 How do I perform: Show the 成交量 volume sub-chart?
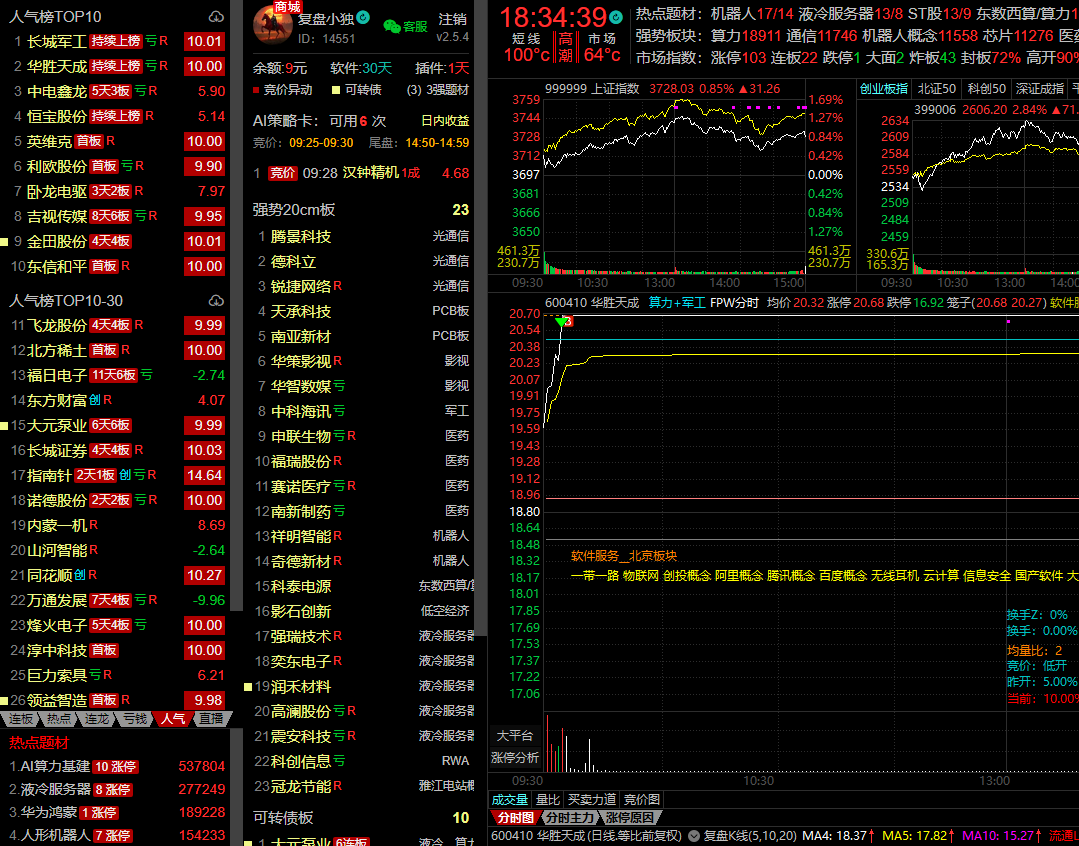(509, 799)
